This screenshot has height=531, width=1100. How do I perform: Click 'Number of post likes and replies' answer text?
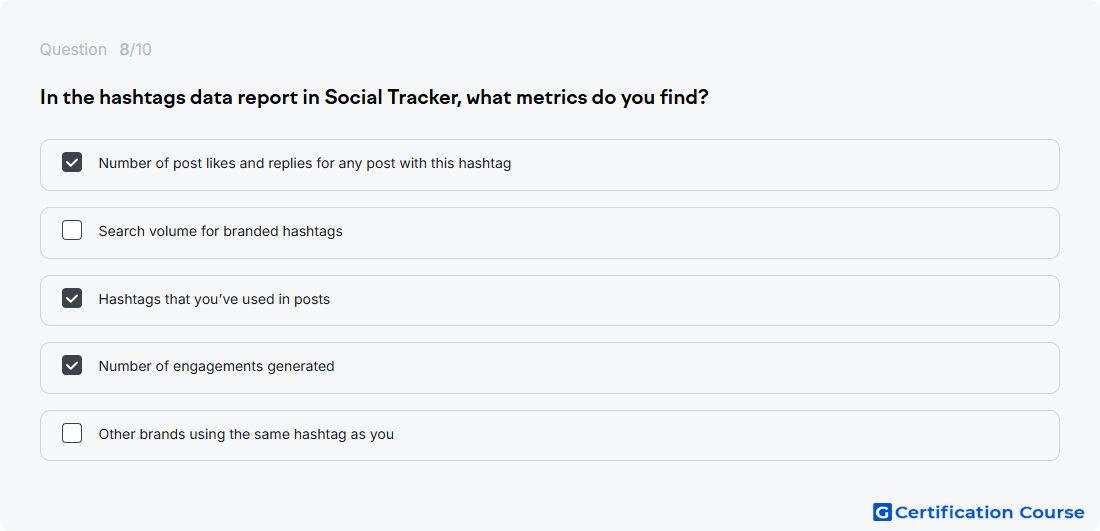304,163
